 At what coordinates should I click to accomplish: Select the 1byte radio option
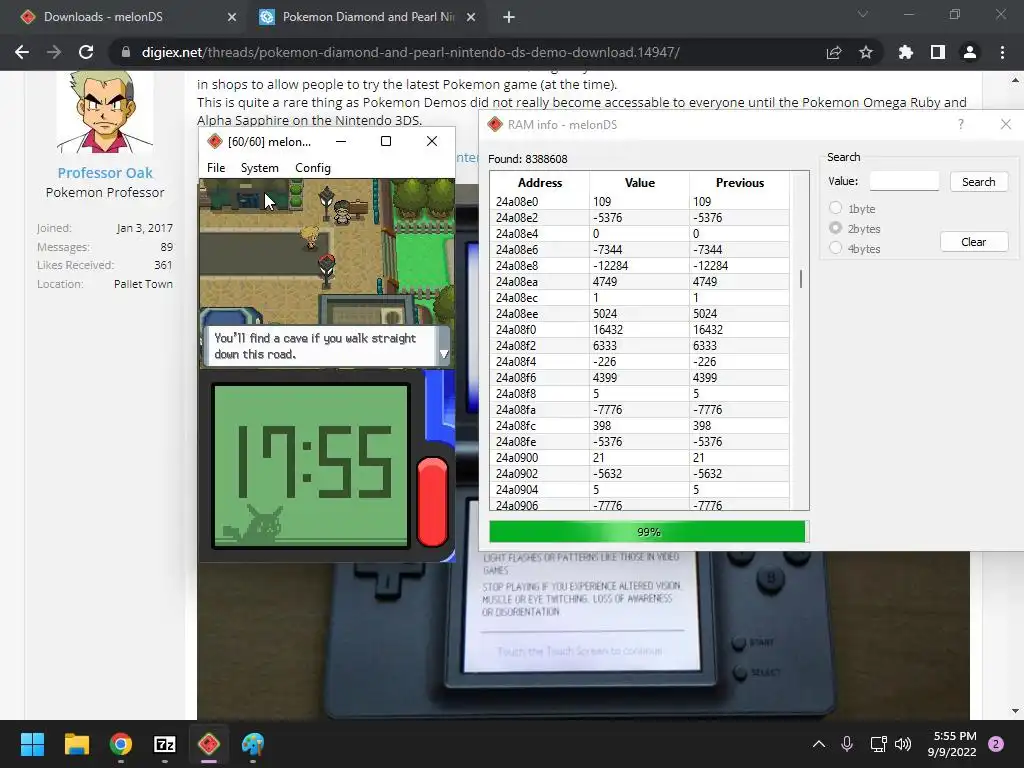[x=835, y=208]
